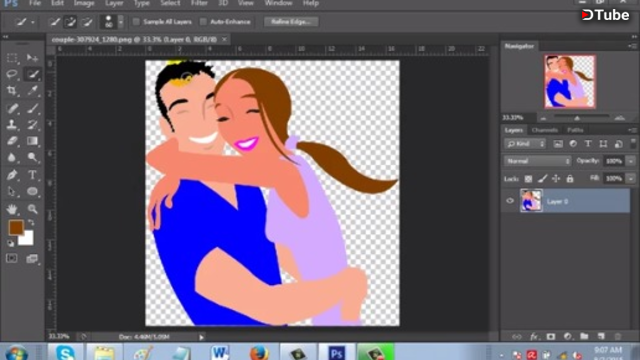Switch to the Channels tab
The height and width of the screenshot is (360, 640).
544,130
